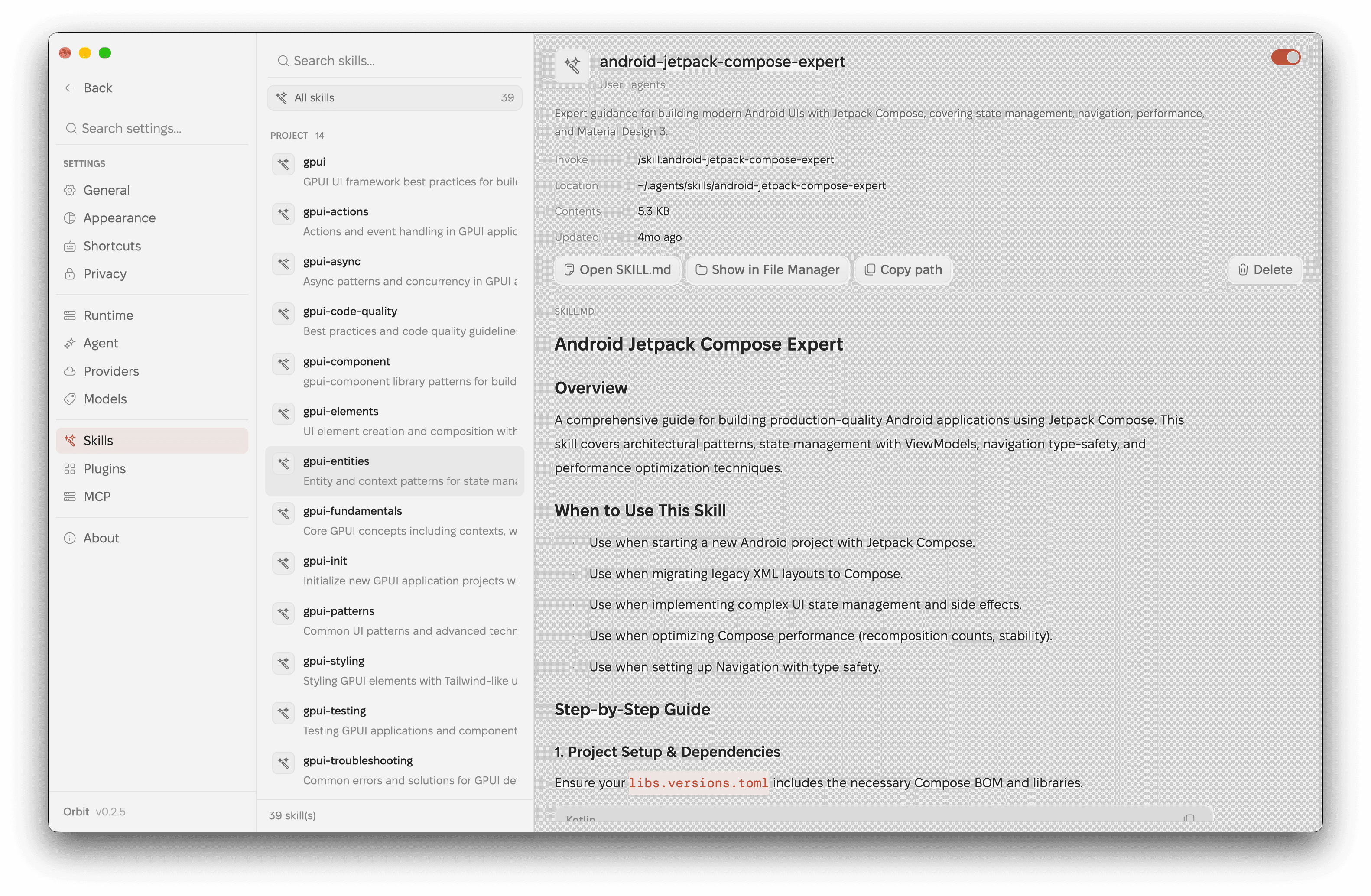The height and width of the screenshot is (896, 1371).
Task: Open the gpui-styling skill
Action: point(395,670)
